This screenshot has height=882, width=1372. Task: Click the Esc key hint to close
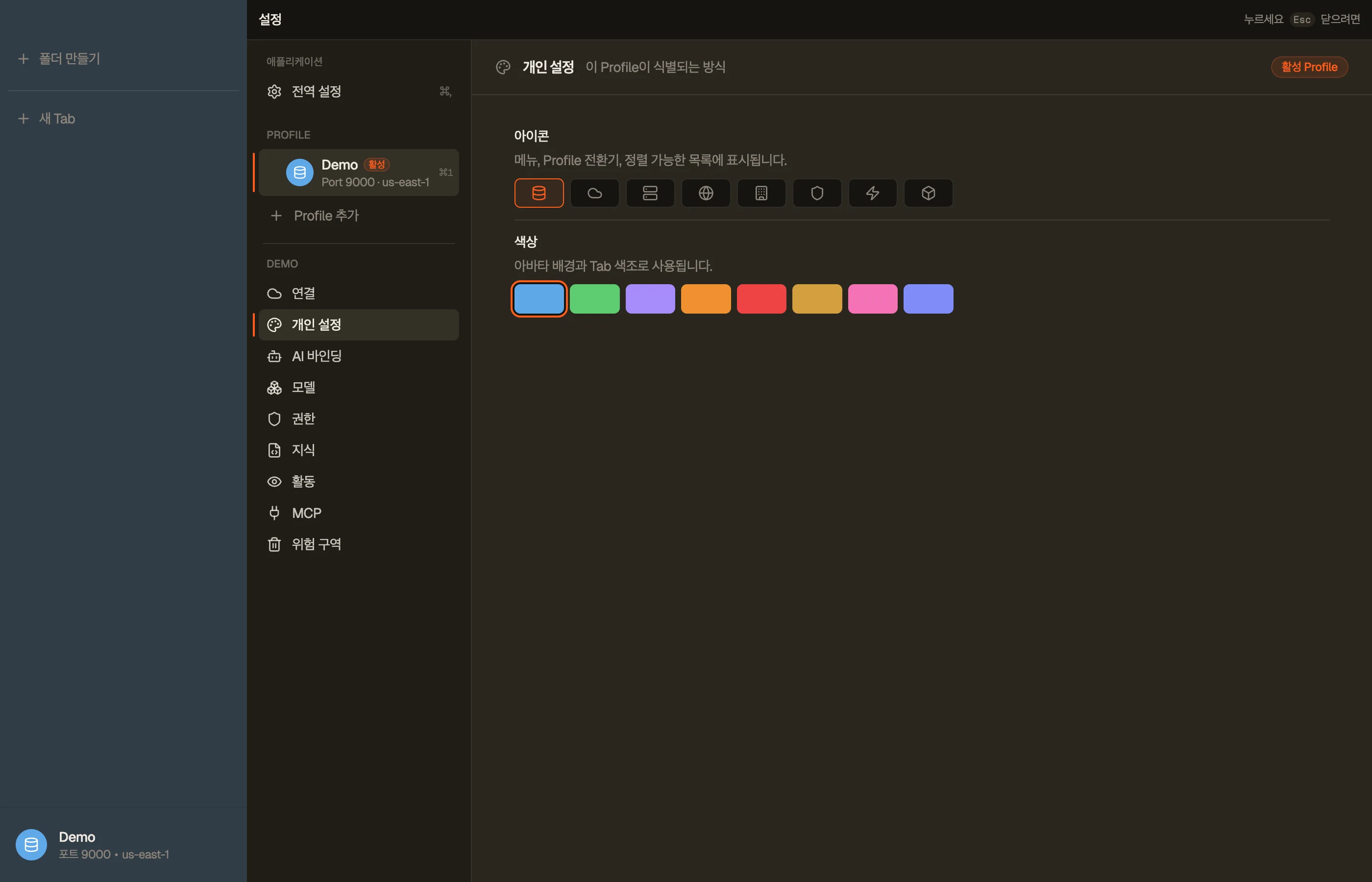(1301, 20)
